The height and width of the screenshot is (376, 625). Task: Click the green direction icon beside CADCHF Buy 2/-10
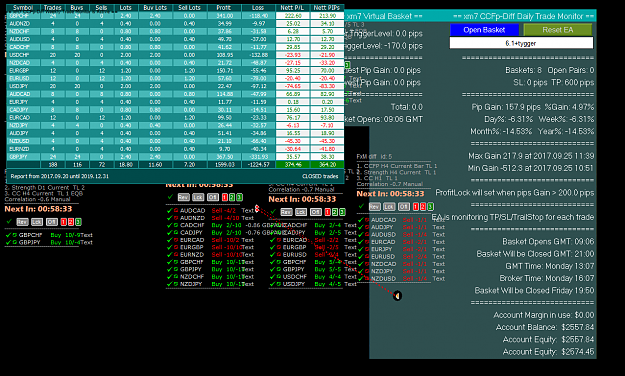pyautogui.click(x=176, y=225)
